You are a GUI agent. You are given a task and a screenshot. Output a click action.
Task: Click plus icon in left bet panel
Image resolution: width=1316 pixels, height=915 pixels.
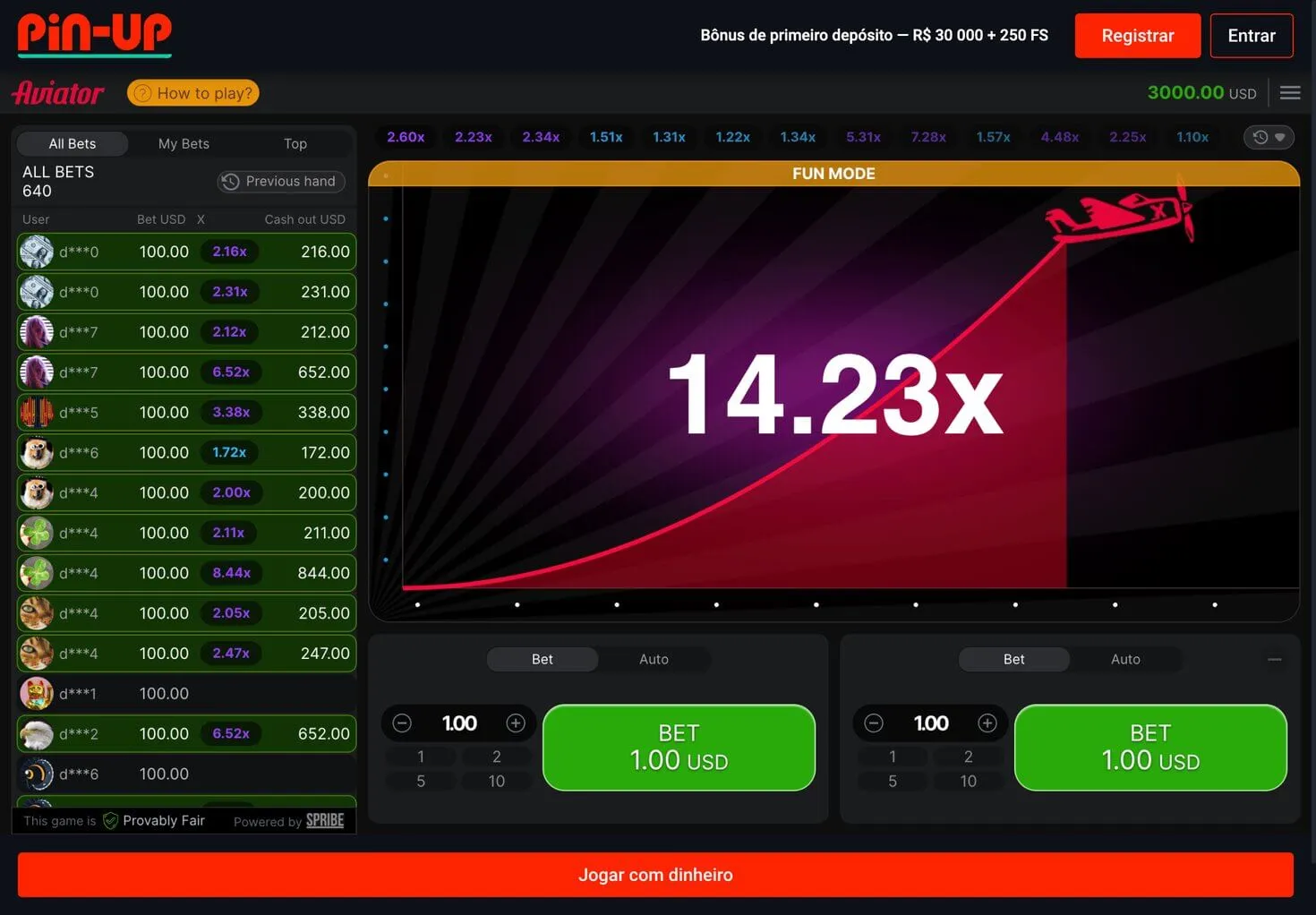point(516,723)
